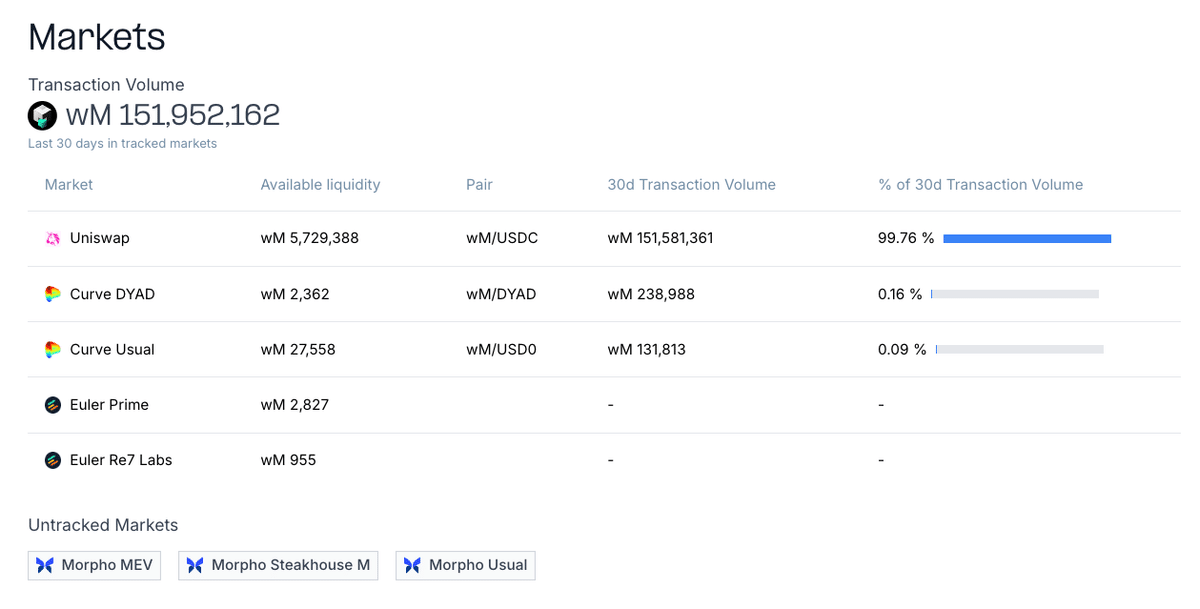This screenshot has height=609, width=1200.
Task: Click the Pair column header
Action: [479, 185]
